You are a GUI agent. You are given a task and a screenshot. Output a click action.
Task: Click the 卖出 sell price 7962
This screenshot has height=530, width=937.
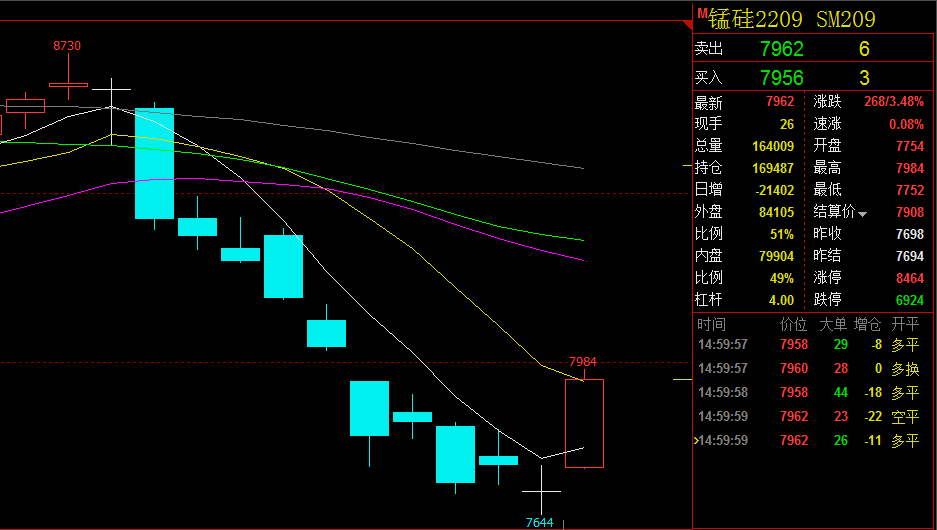781,49
